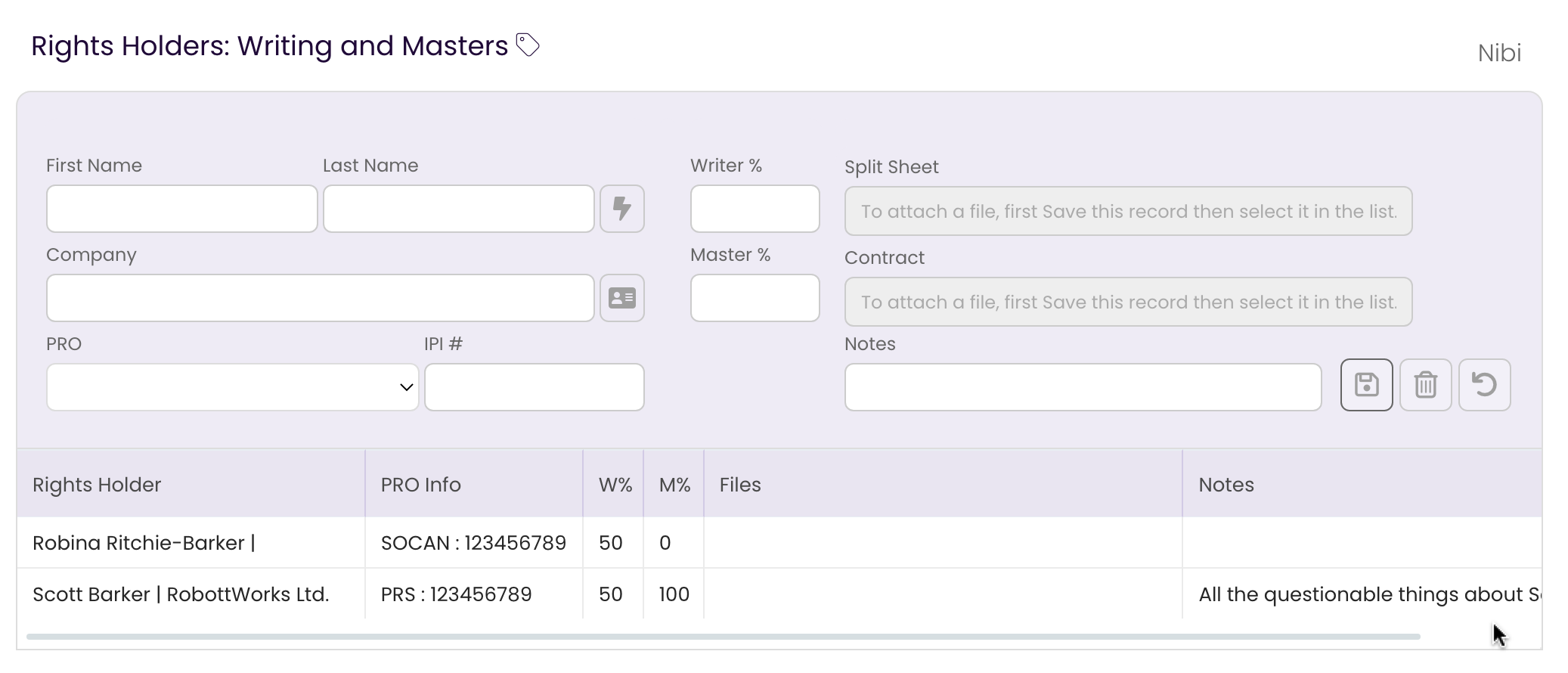Click the M% value 100
The height and width of the screenshot is (673, 1568).
674,594
